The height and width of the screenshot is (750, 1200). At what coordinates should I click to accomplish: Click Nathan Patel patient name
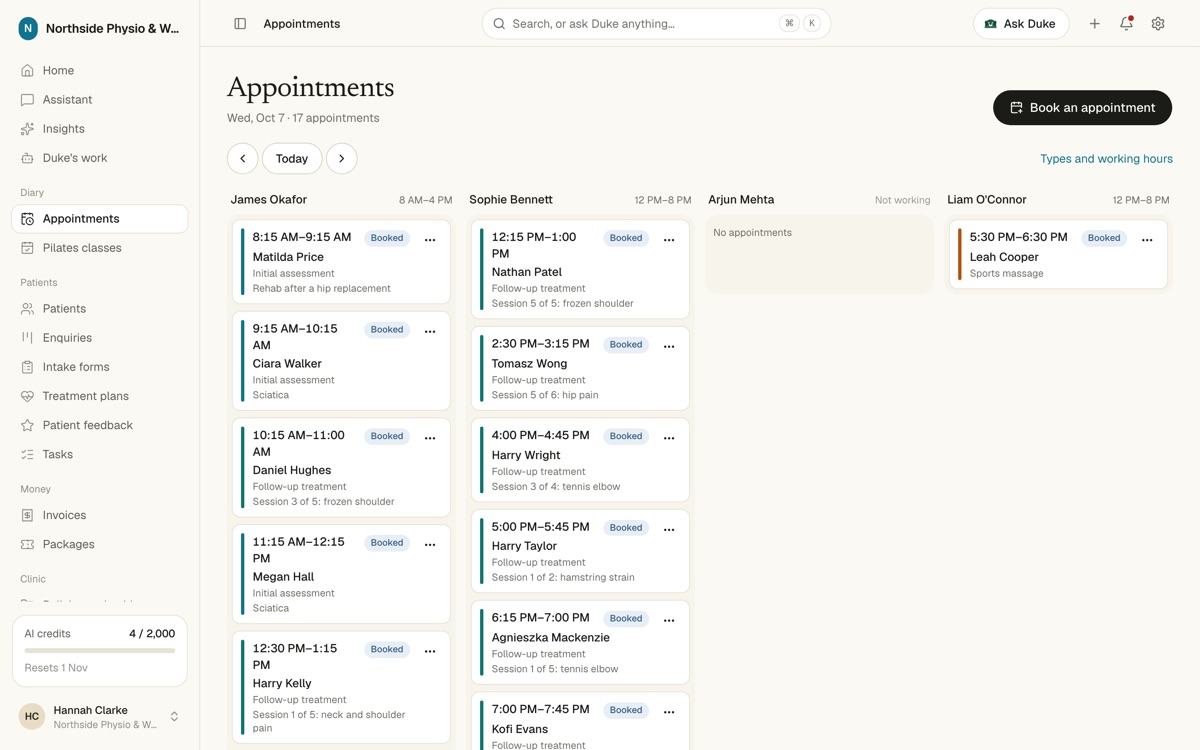point(527,272)
